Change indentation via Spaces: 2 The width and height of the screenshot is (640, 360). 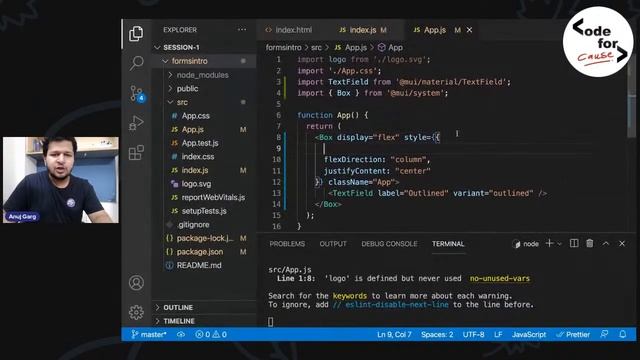point(437,334)
